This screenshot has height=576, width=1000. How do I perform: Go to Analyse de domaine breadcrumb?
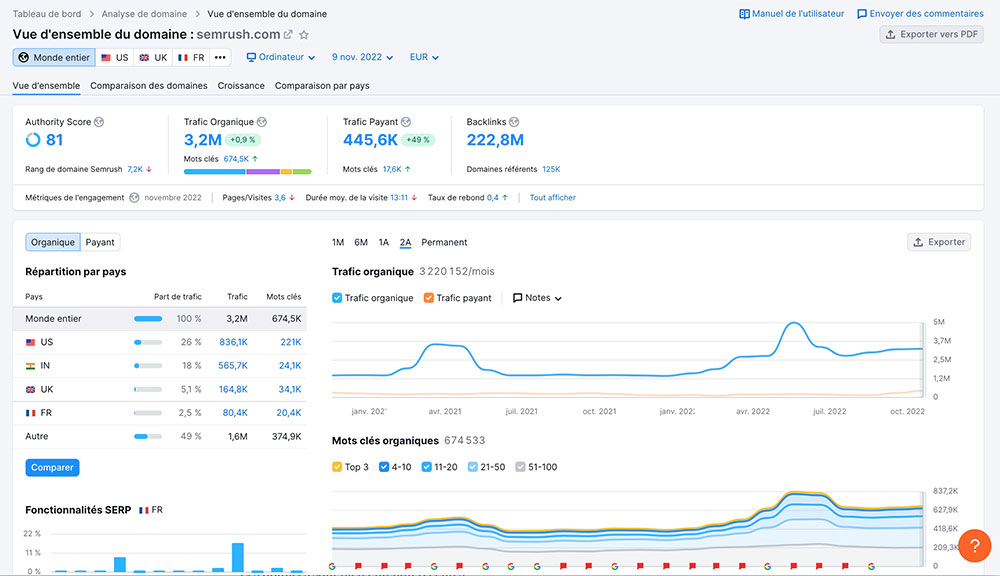(x=144, y=14)
